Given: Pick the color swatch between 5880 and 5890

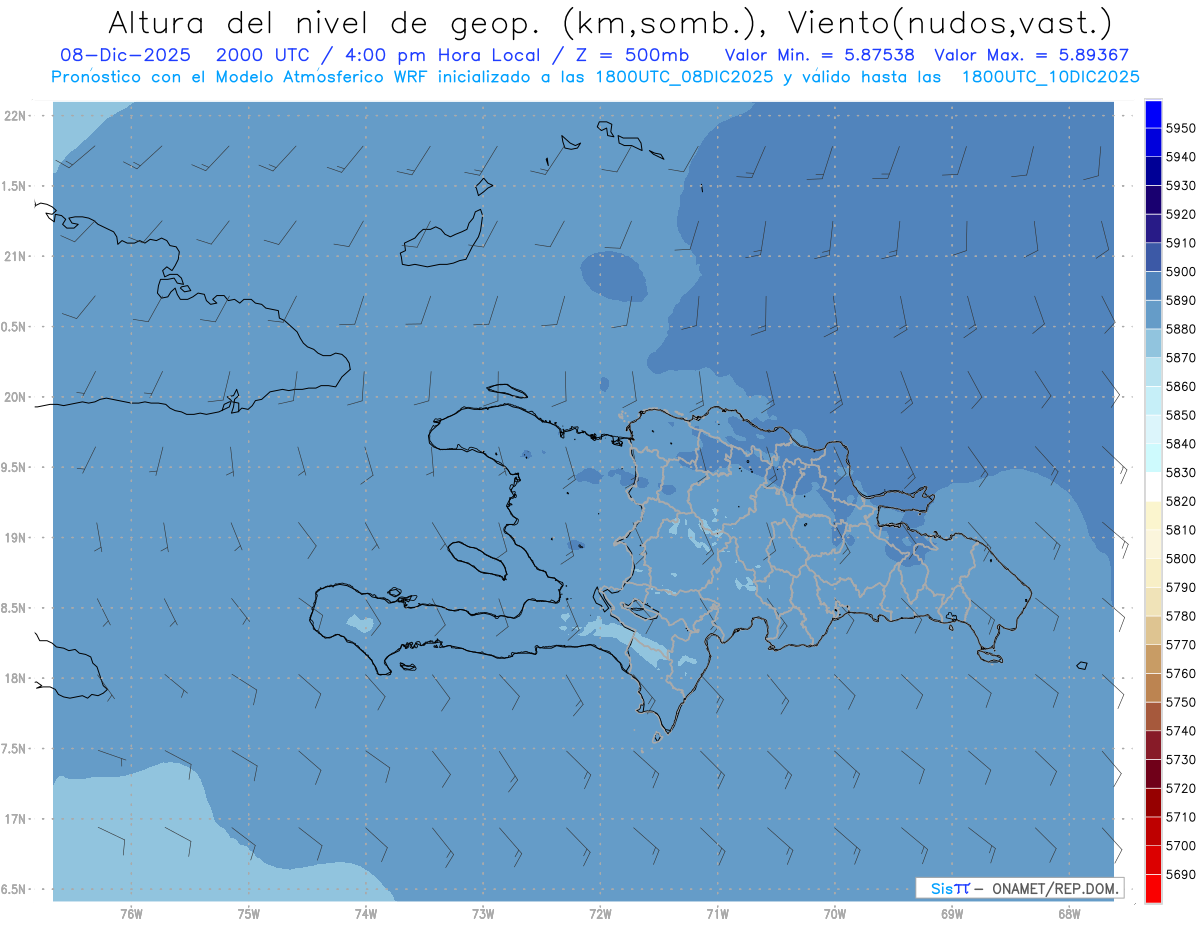Looking at the screenshot, I should click(1153, 315).
